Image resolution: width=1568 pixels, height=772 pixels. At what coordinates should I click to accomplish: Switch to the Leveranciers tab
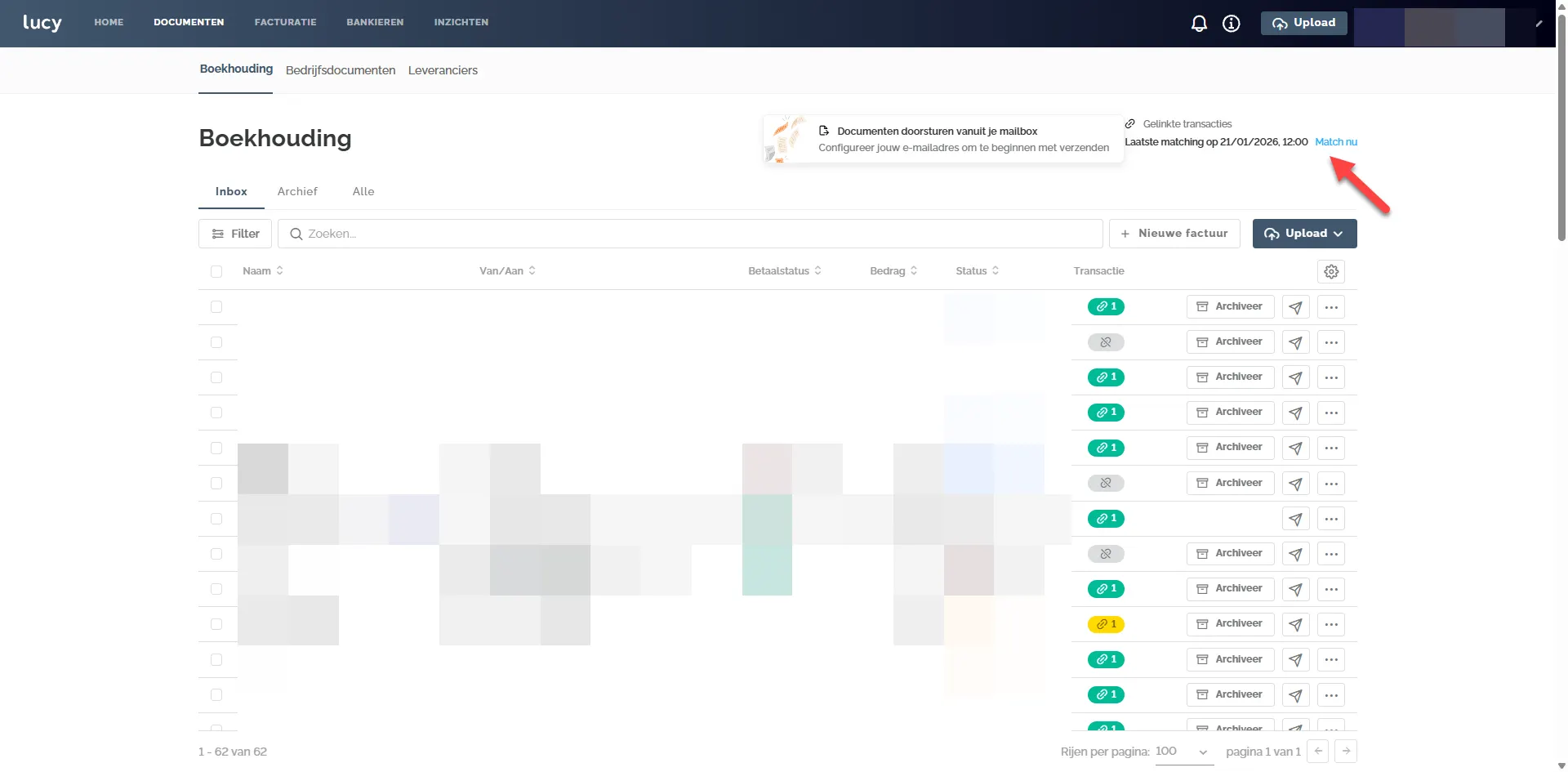[x=443, y=70]
